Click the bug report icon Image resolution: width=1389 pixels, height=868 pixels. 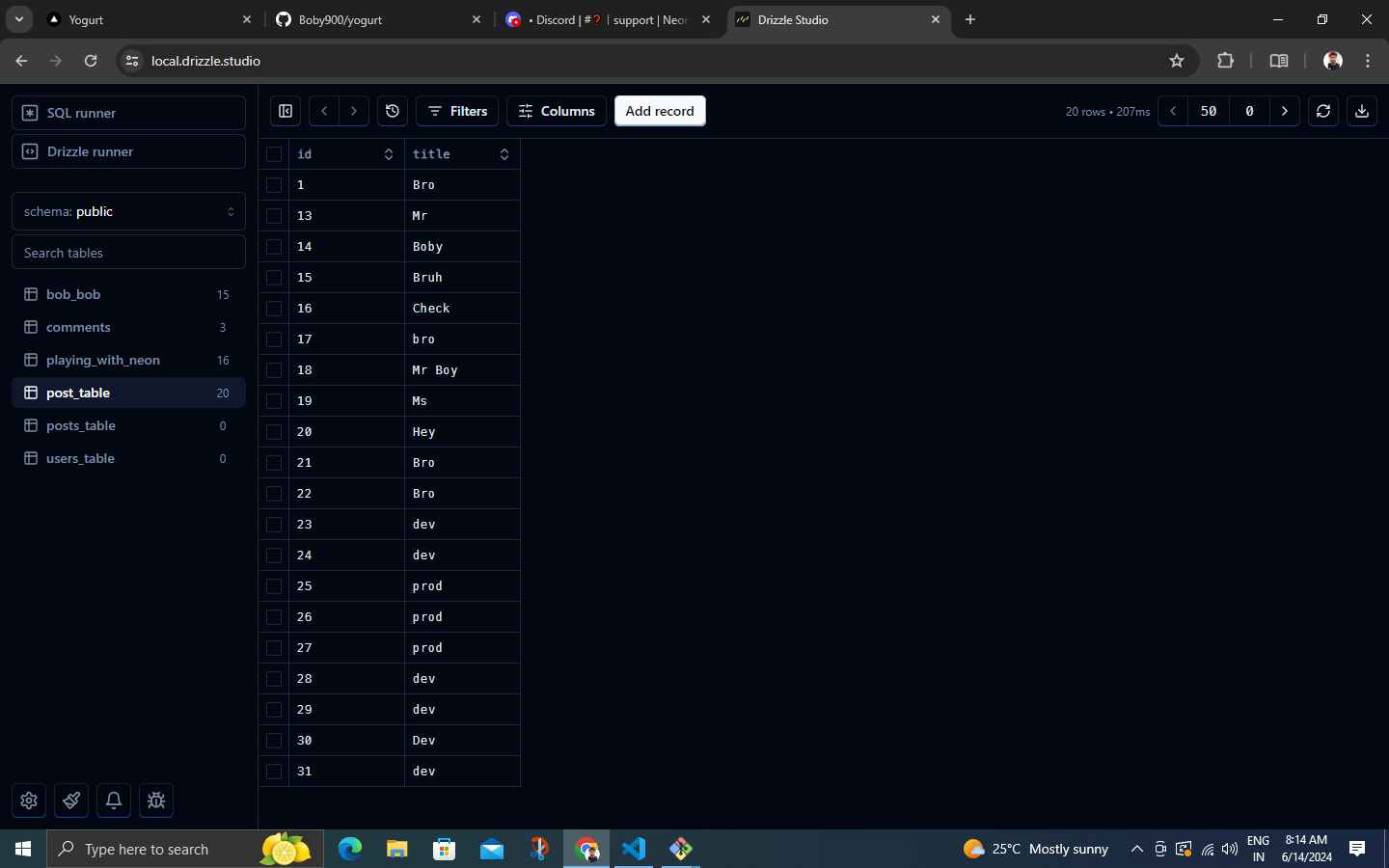pyautogui.click(x=156, y=800)
